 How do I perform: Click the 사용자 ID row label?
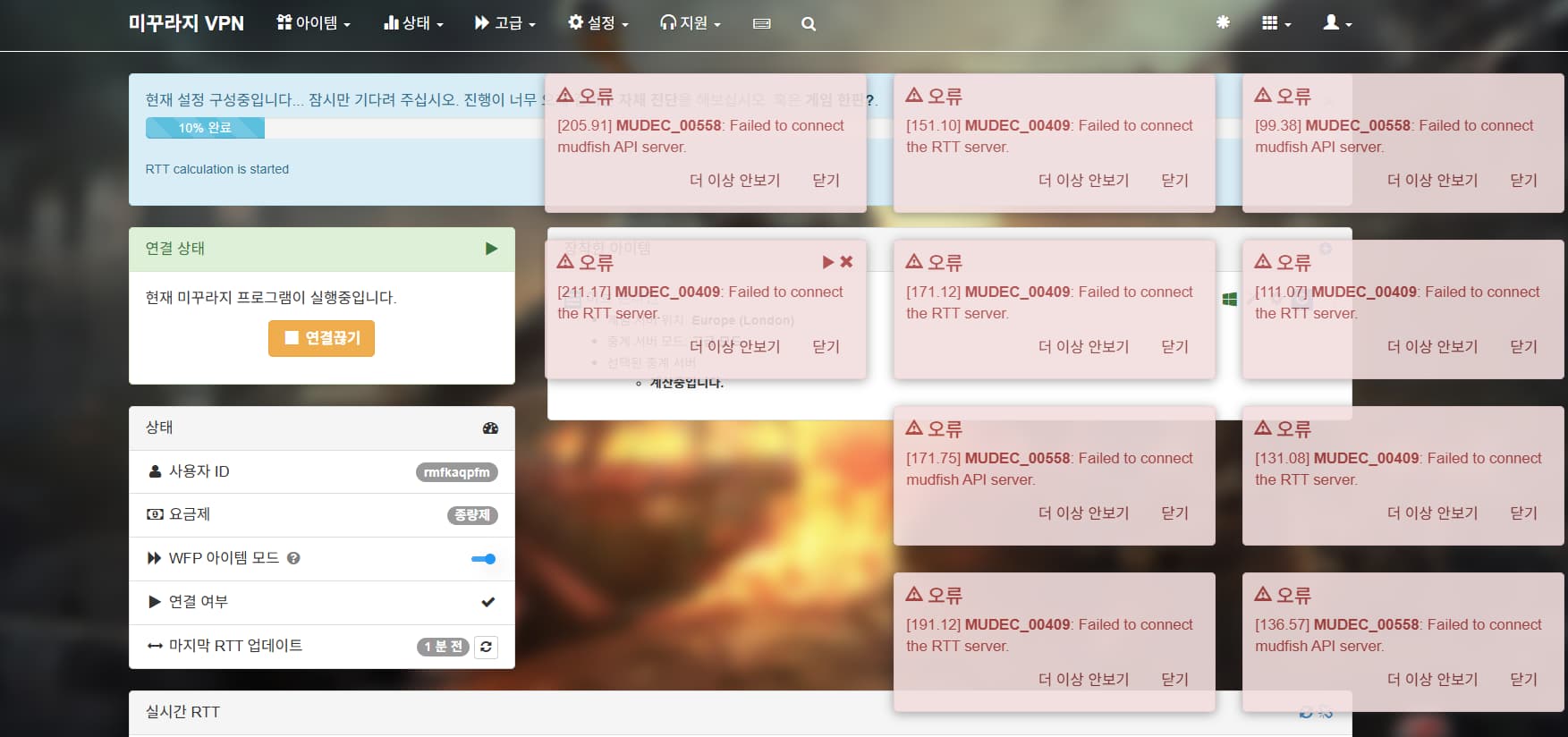[199, 471]
